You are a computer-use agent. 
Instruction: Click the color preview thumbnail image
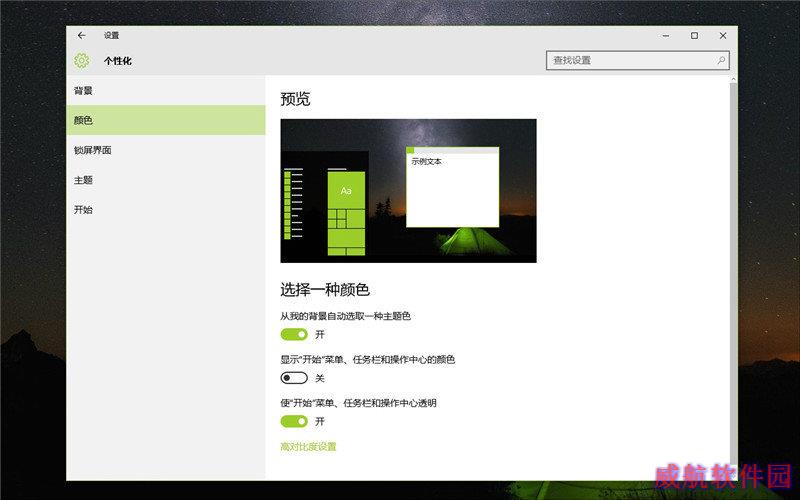click(408, 191)
